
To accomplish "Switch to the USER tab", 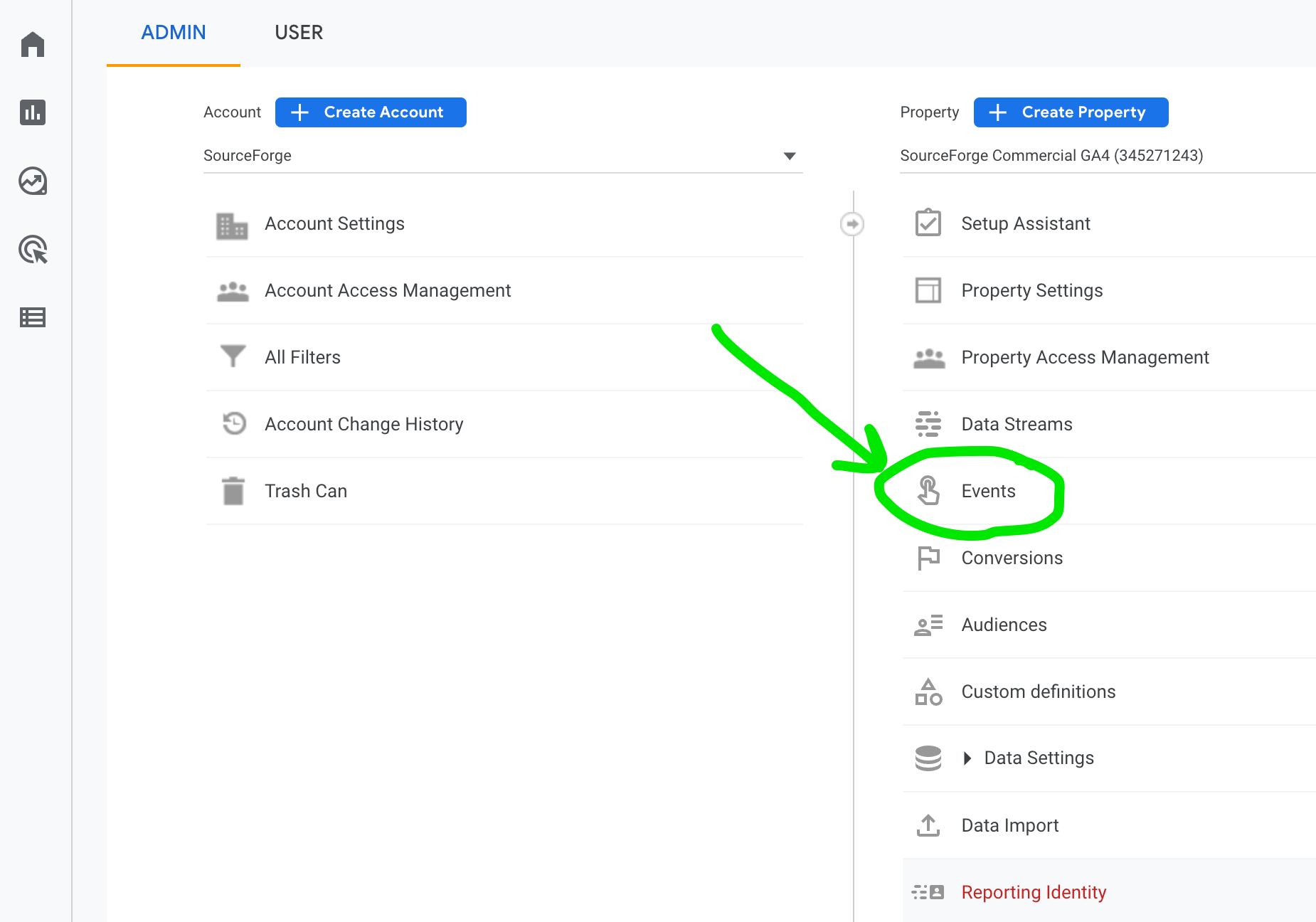I will [x=299, y=32].
